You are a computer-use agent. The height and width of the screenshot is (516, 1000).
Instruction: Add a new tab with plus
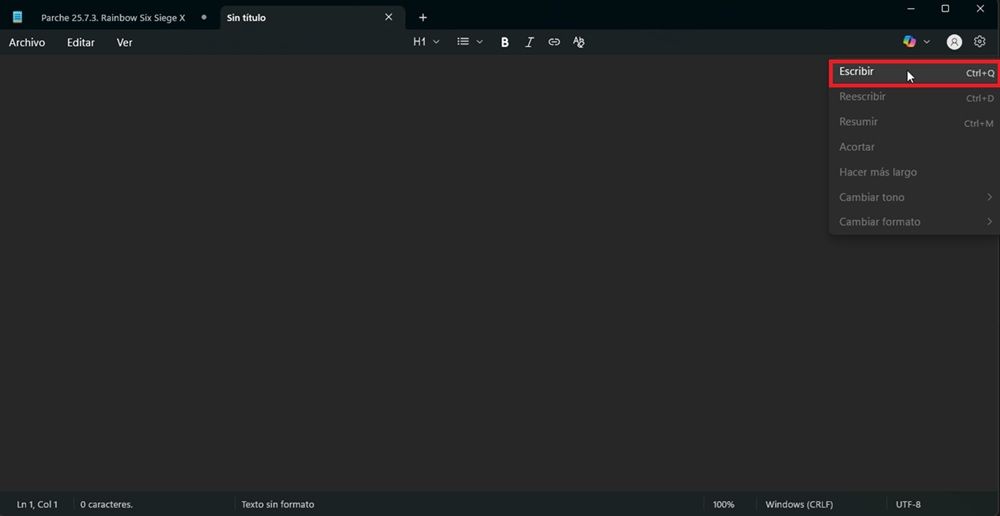pyautogui.click(x=423, y=17)
